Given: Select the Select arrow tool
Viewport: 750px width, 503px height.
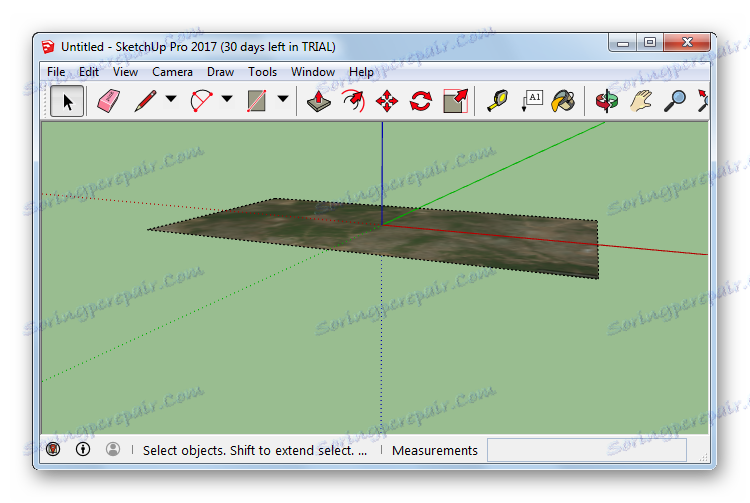Looking at the screenshot, I should (67, 101).
